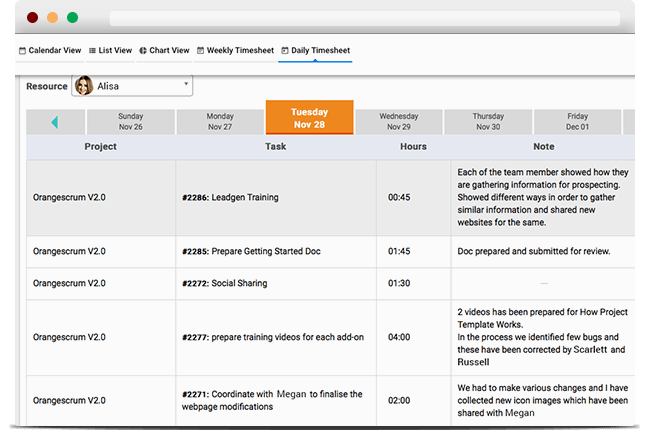The width and height of the screenshot is (649, 446).
Task: Click hours value 00:45
Action: (399, 197)
